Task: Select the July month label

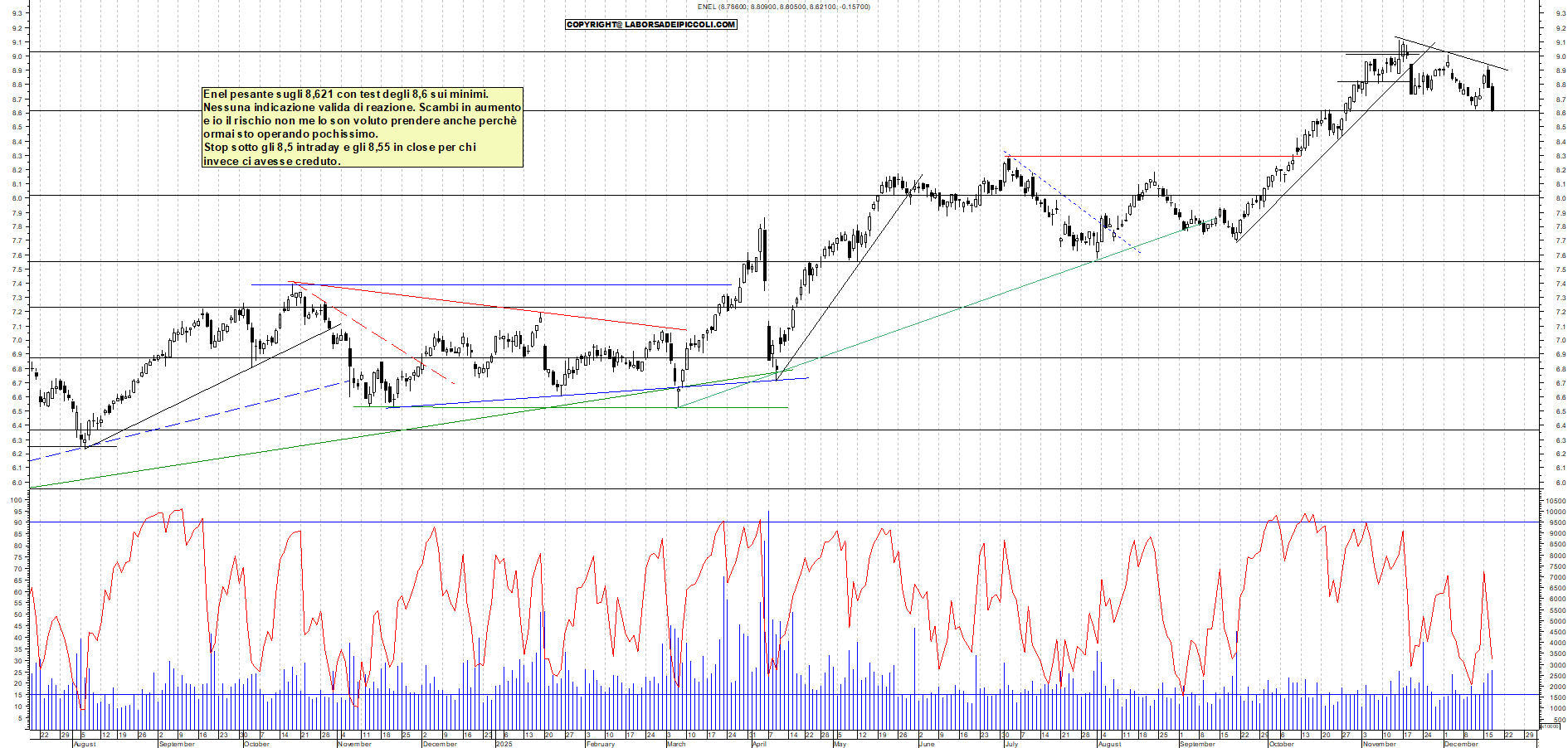Action: click(1010, 744)
